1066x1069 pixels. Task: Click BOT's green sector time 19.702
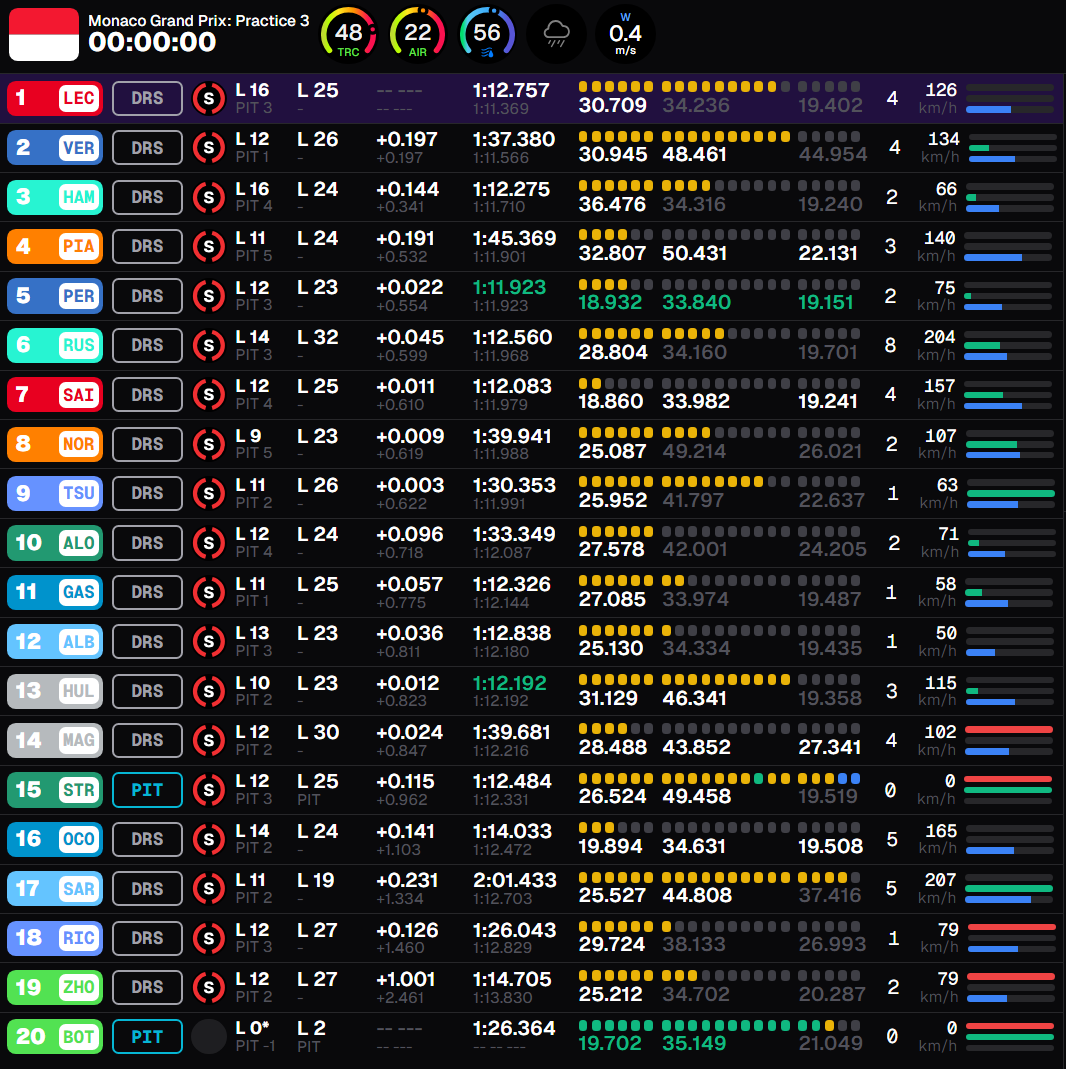point(610,1043)
